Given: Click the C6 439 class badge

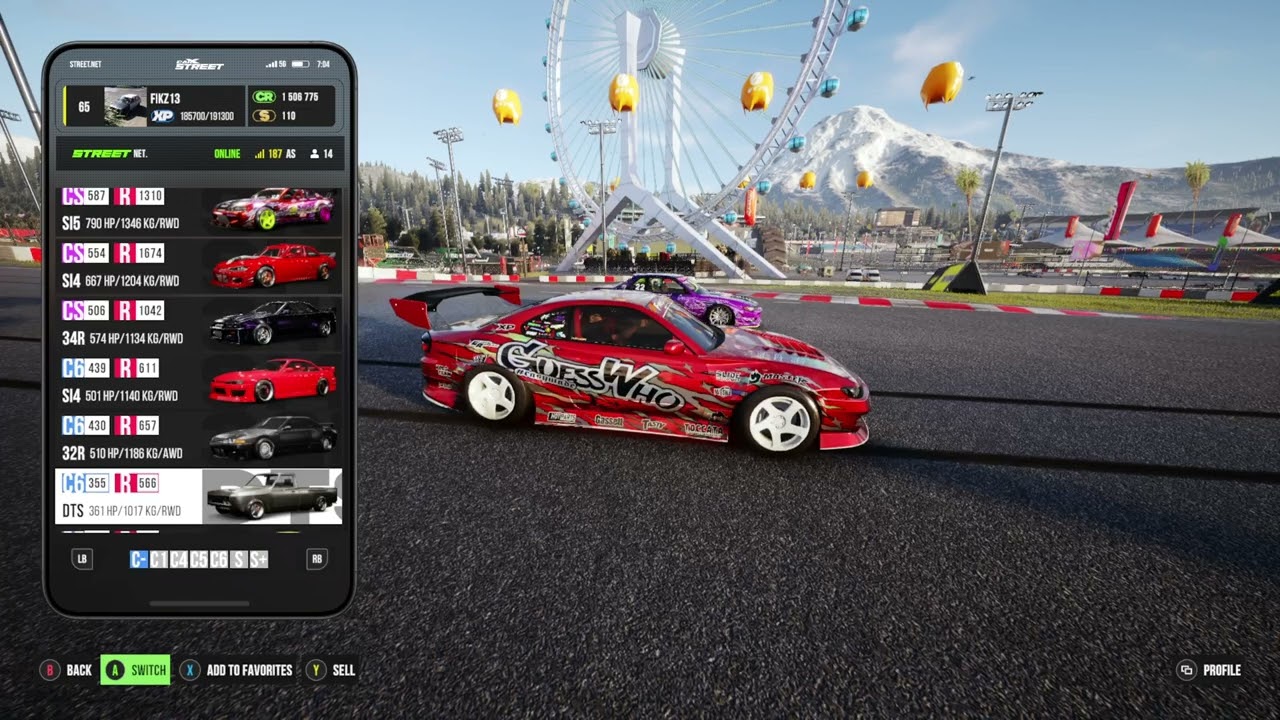Looking at the screenshot, I should pos(85,368).
